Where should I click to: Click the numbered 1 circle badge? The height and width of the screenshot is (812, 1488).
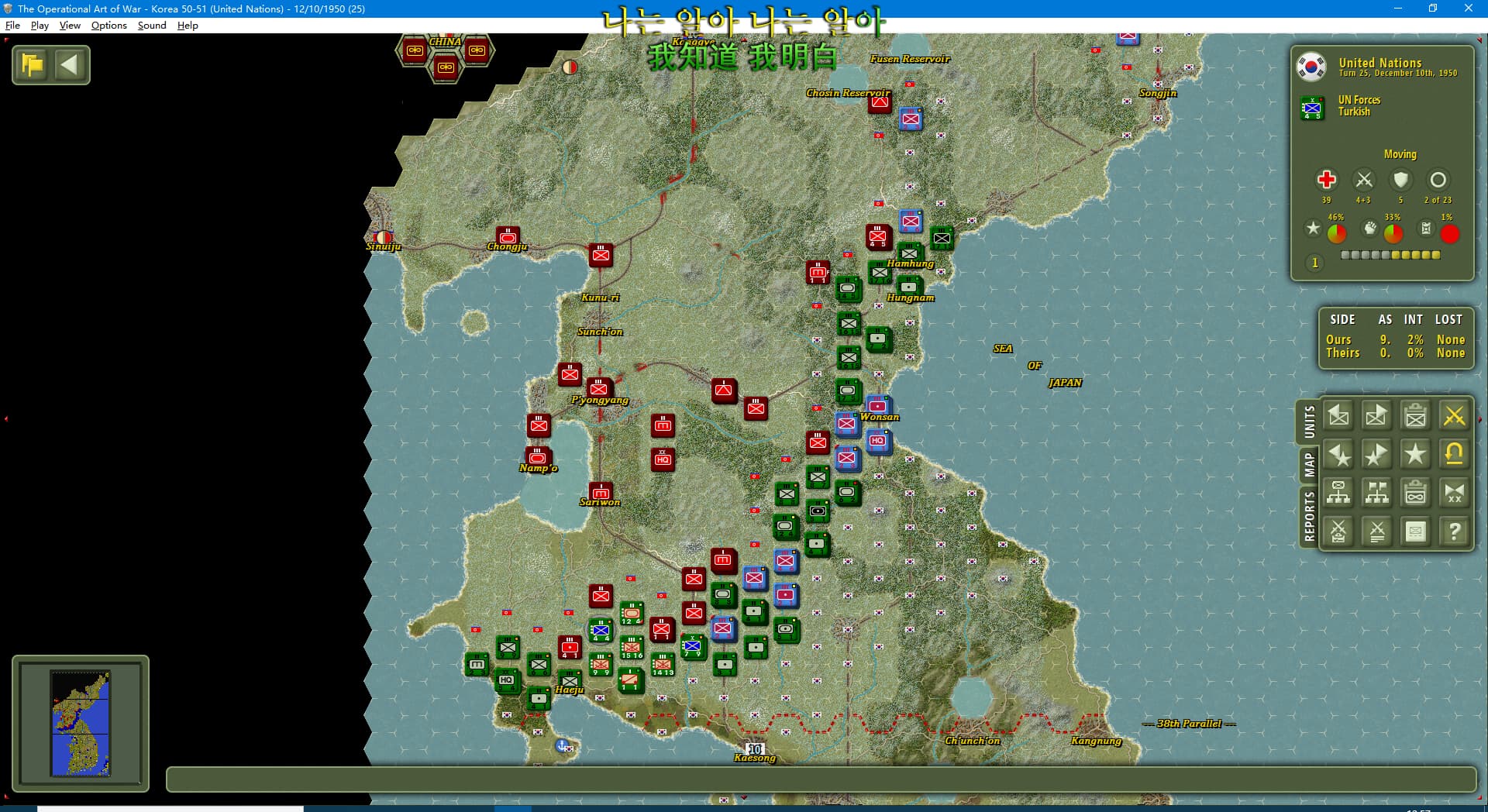click(1314, 263)
